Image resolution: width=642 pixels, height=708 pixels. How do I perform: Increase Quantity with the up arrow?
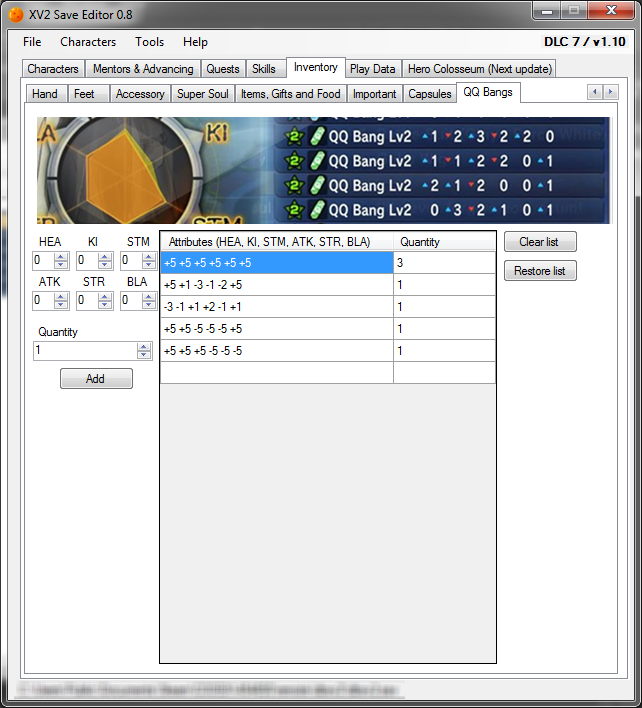[x=144, y=347]
